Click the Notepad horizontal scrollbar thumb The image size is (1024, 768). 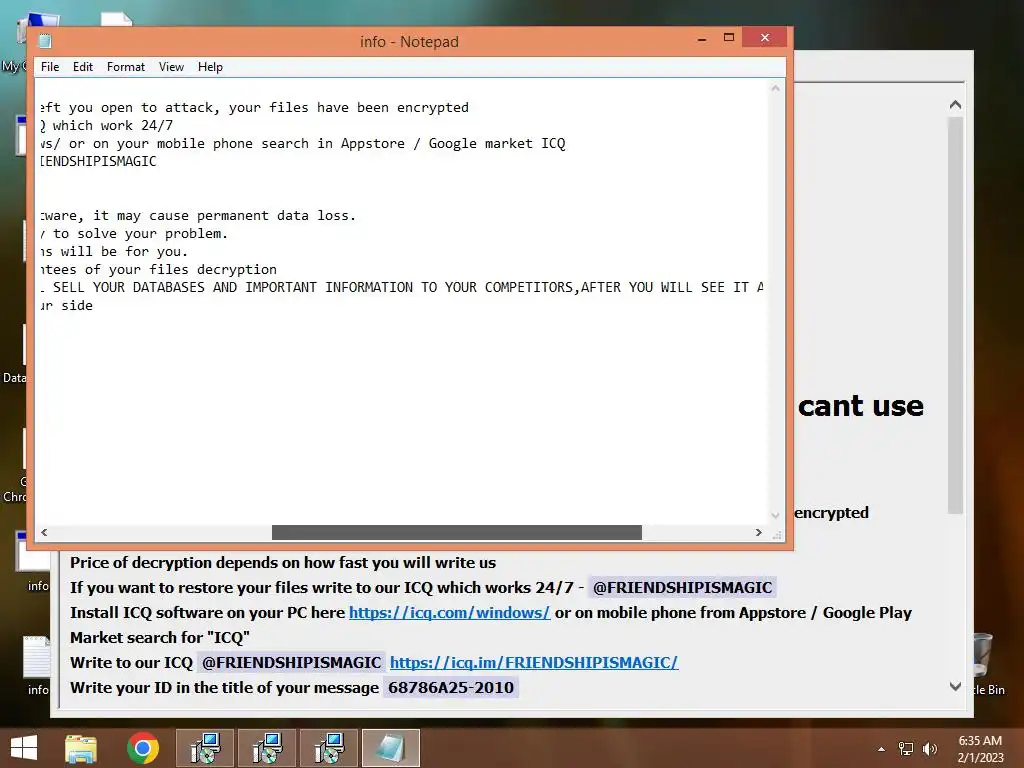456,532
